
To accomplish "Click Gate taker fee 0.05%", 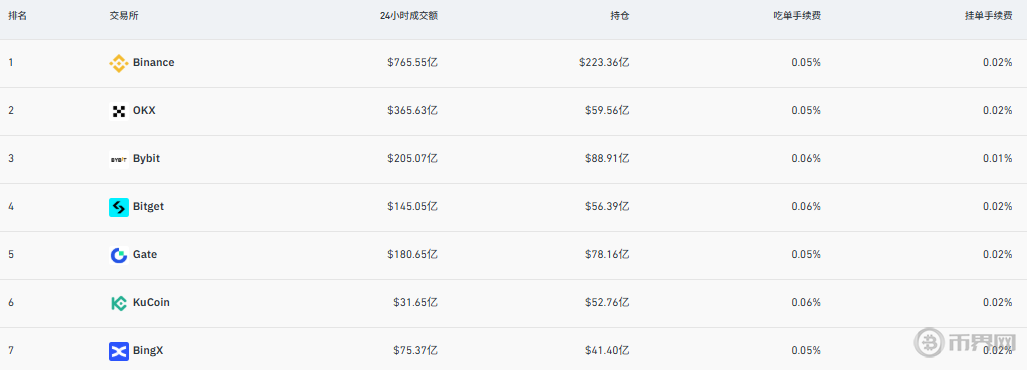I will (806, 255).
